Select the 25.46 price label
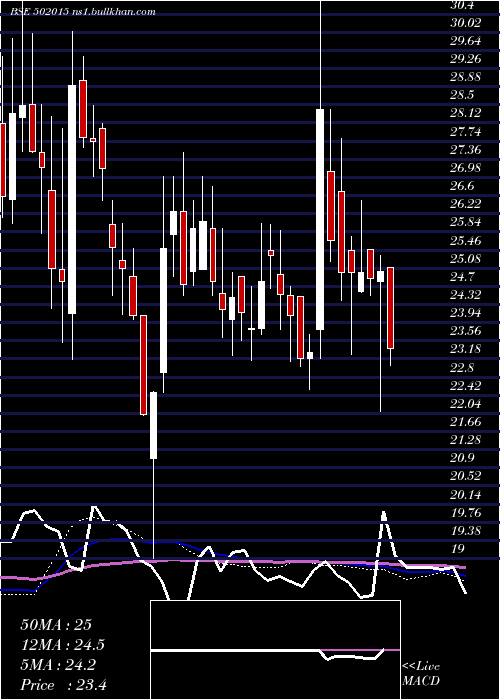The width and height of the screenshot is (500, 700). tap(466, 241)
